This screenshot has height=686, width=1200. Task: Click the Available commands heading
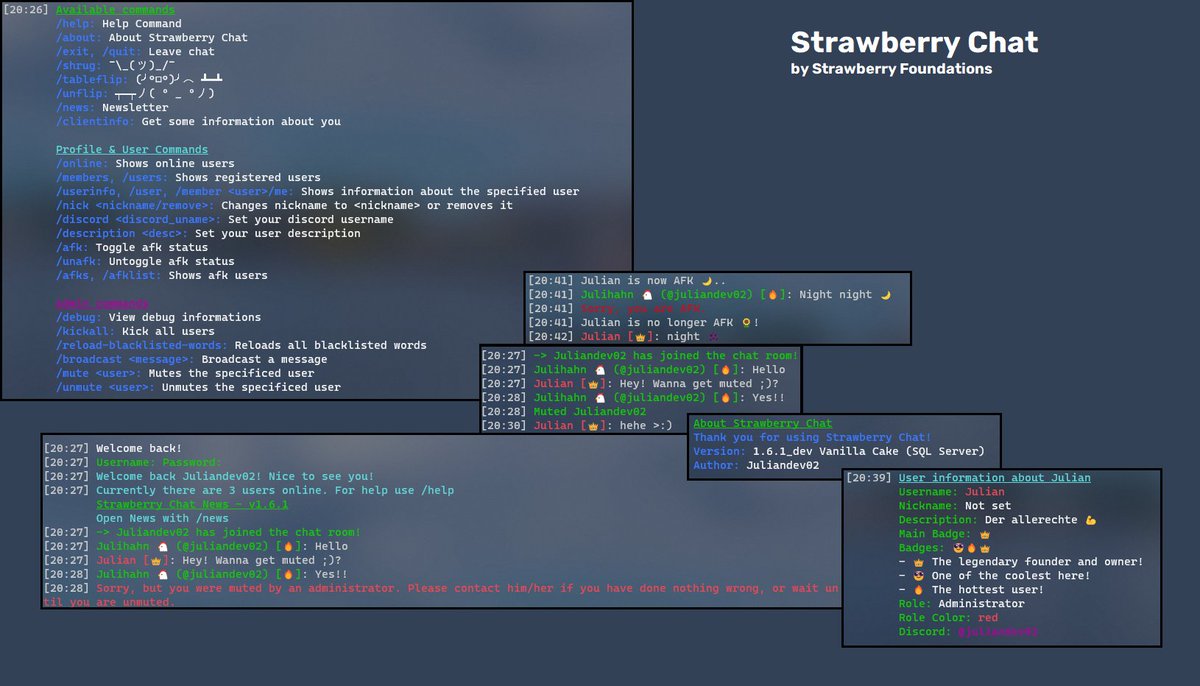115,10
